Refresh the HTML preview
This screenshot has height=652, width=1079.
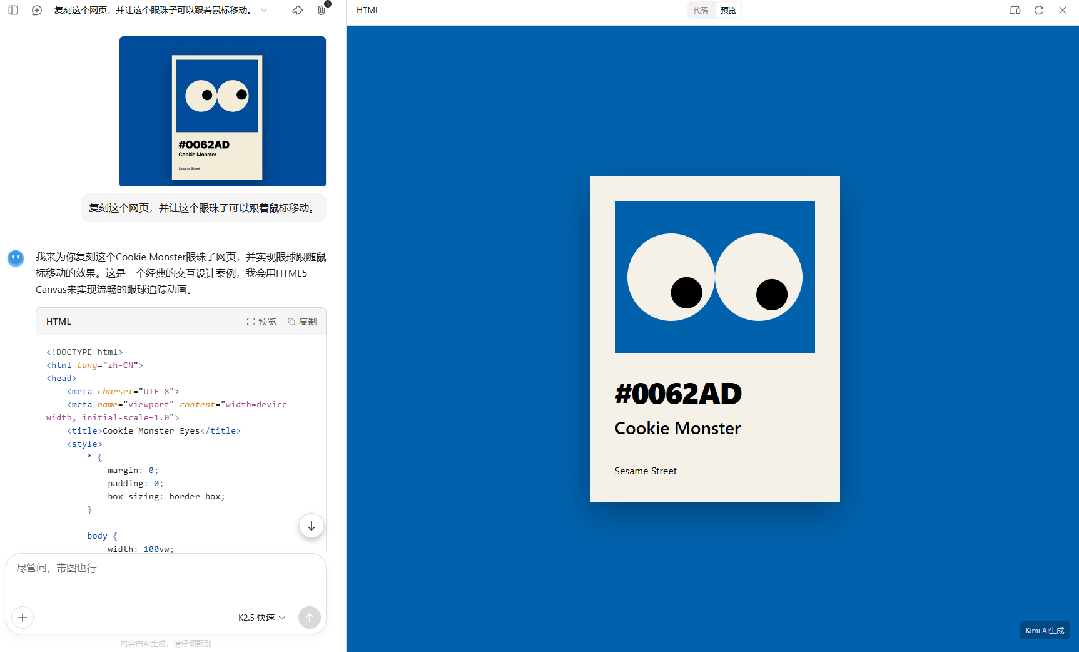pyautogui.click(x=1039, y=10)
